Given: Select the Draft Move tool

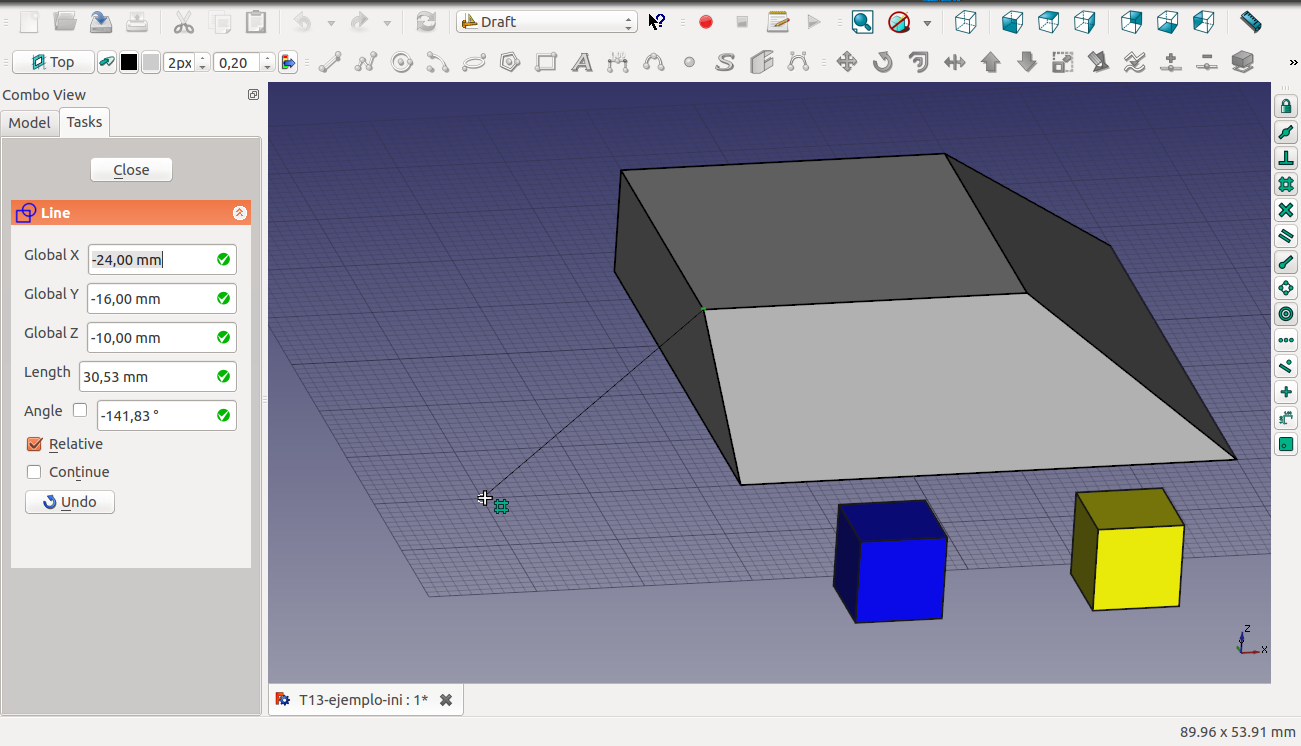Looking at the screenshot, I should 846,63.
